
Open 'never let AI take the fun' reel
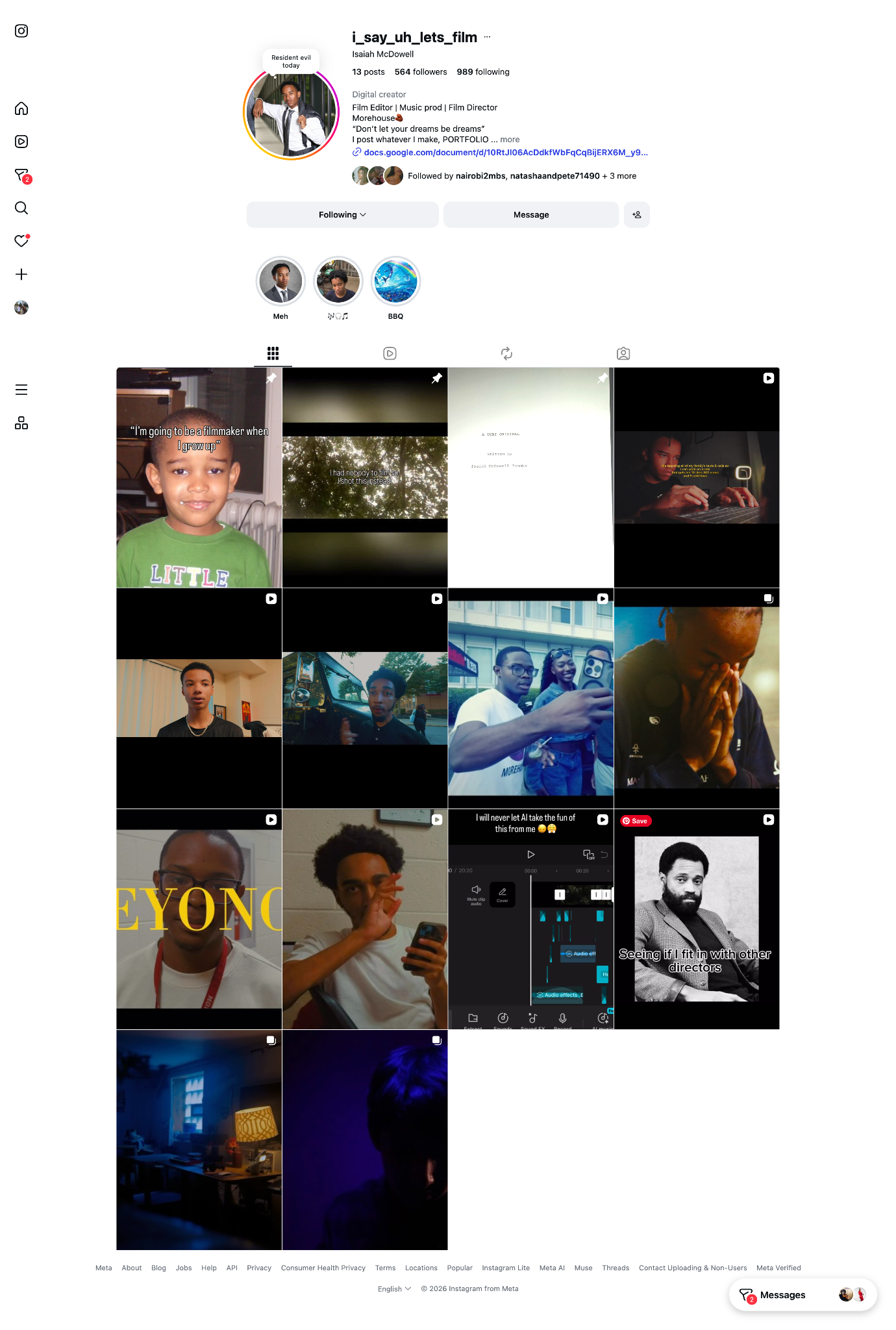530,920
